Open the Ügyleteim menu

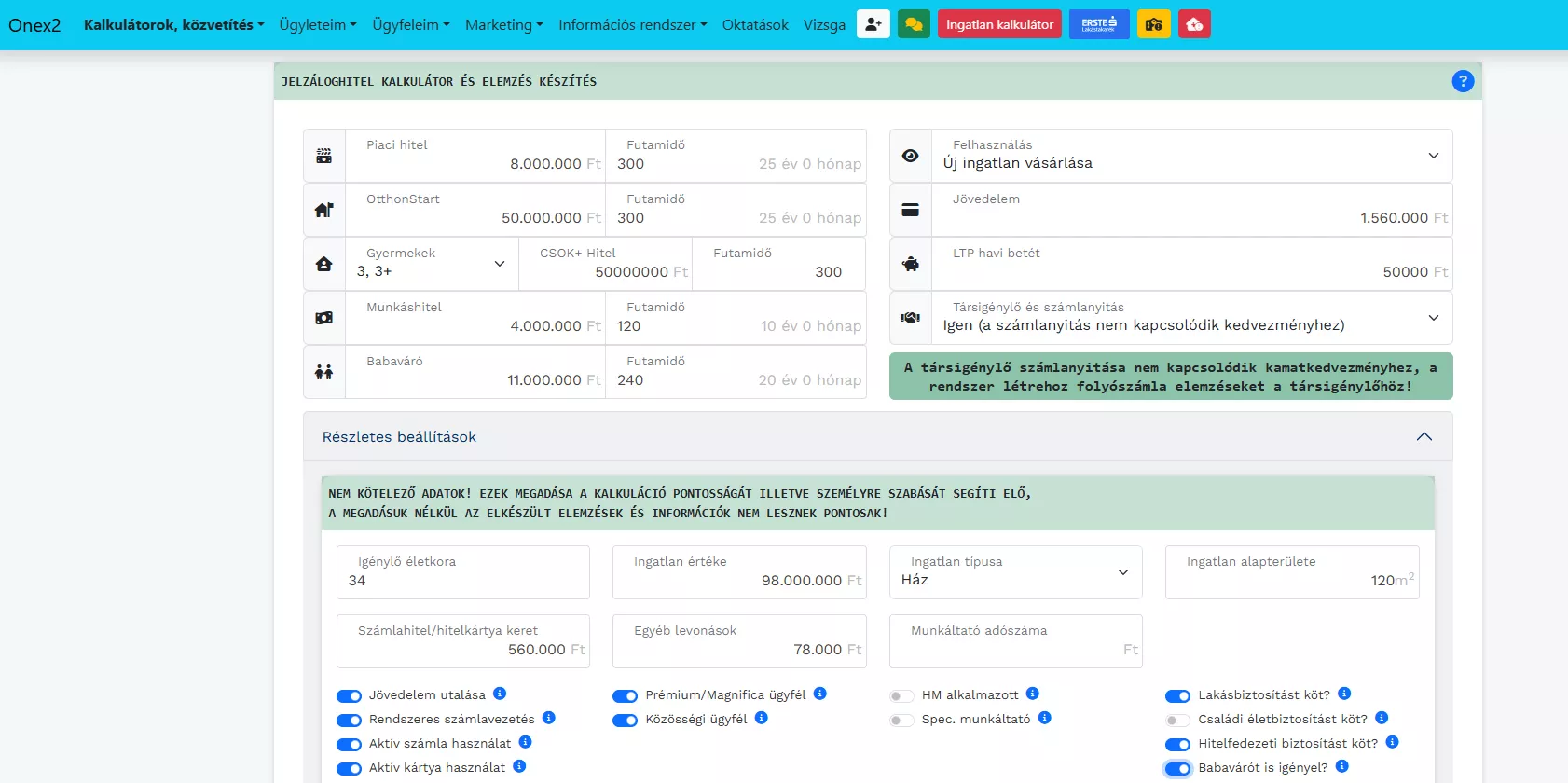(x=317, y=25)
